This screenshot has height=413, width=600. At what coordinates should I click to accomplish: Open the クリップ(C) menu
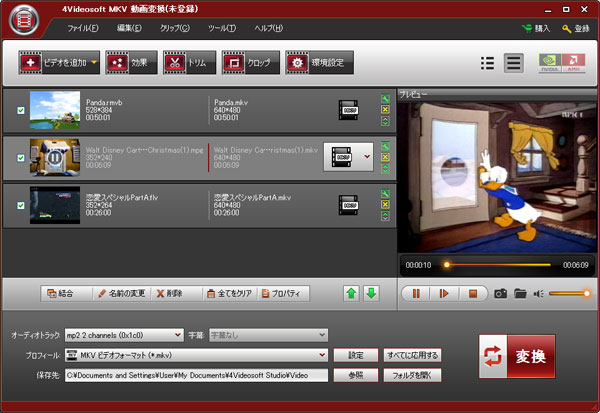(174, 28)
